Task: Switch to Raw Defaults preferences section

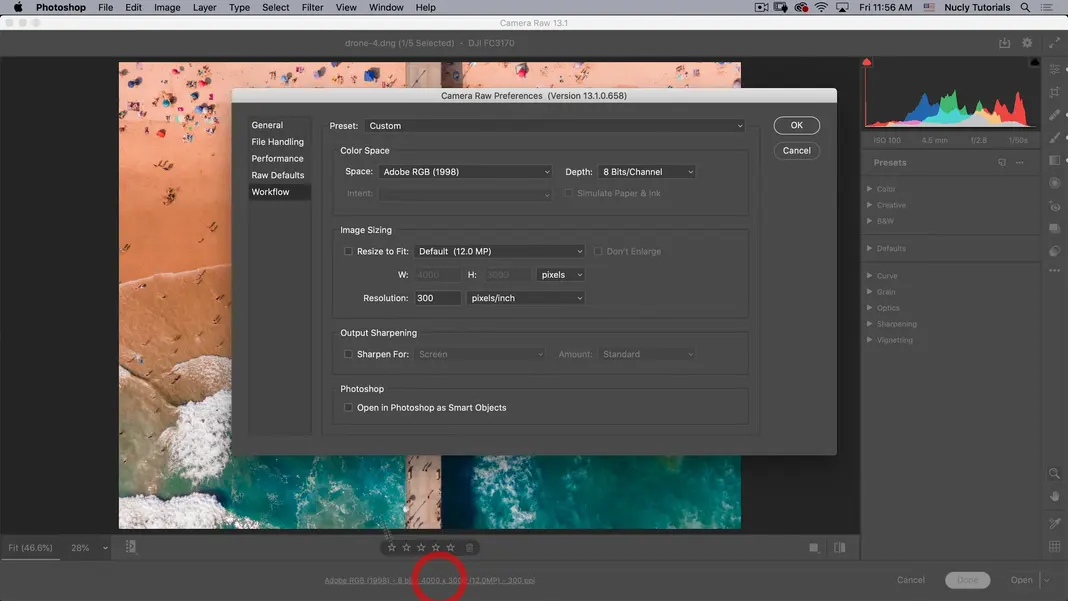Action: pos(278,175)
